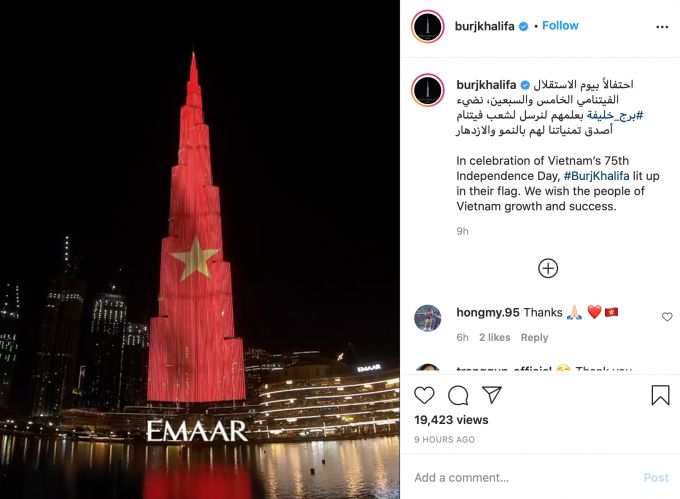Open the Arabic #برج_خليفة hashtag
Viewport: 680px width, 499px height.
[x=615, y=115]
